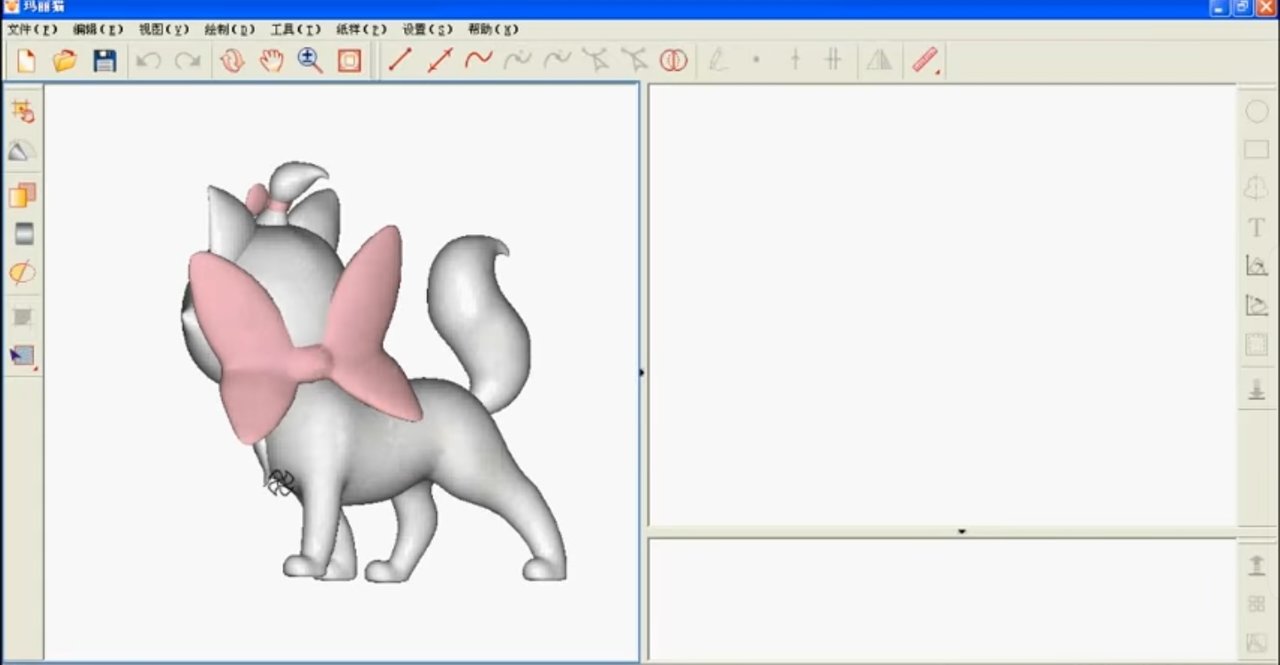
Task: Click the greyed-out point dot icon
Action: pos(756,60)
